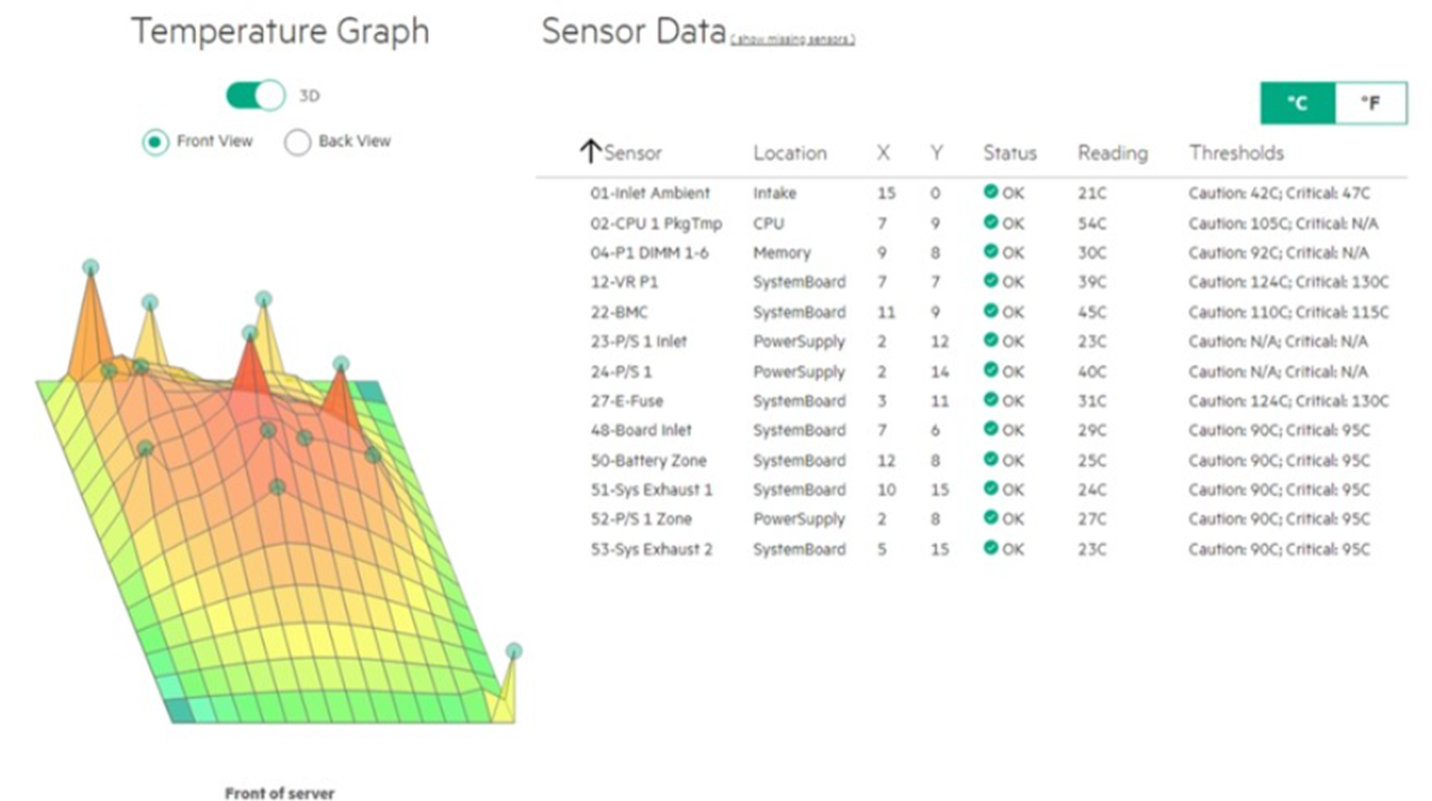
Task: Click the show missing sensors link
Action: (792, 40)
